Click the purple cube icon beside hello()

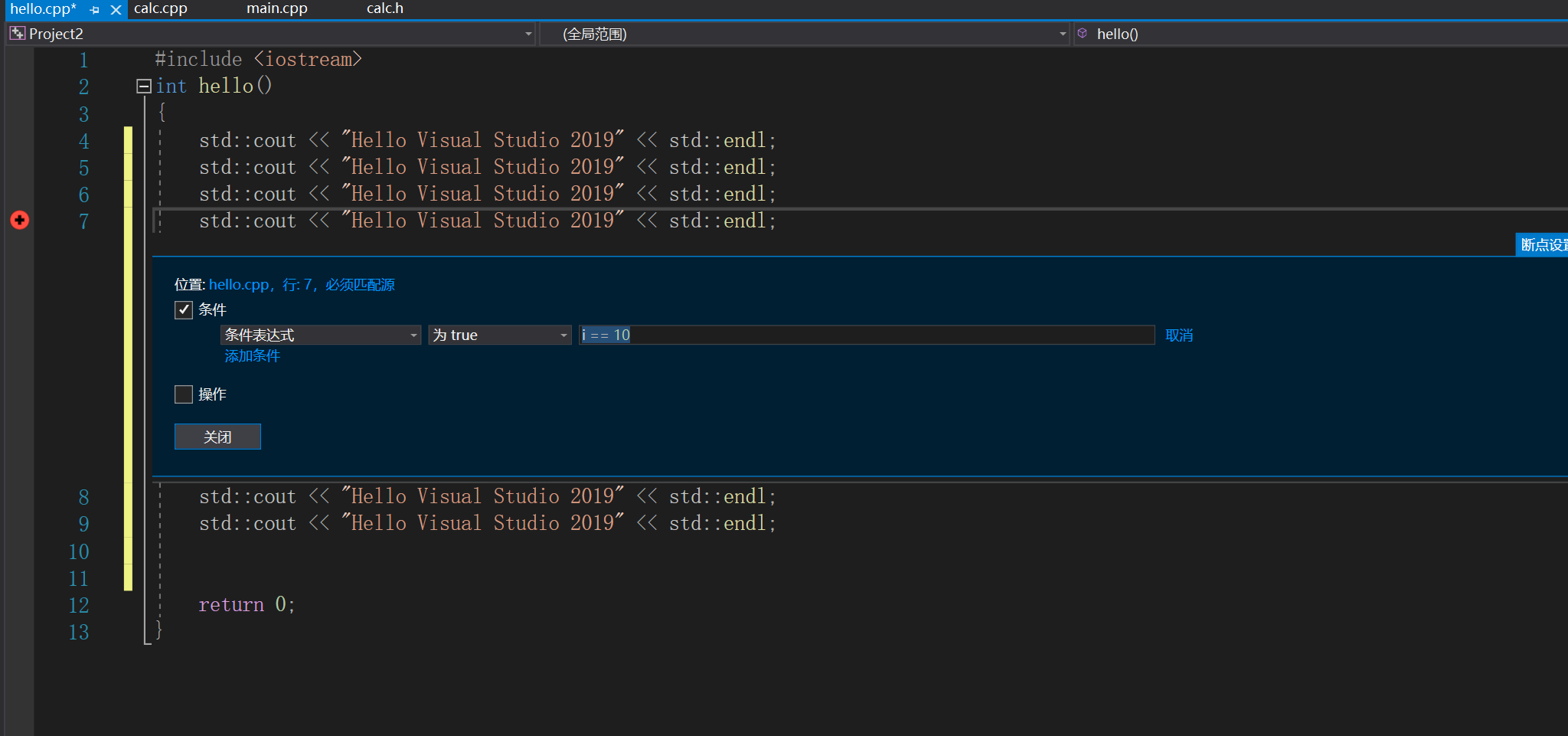[x=1083, y=33]
